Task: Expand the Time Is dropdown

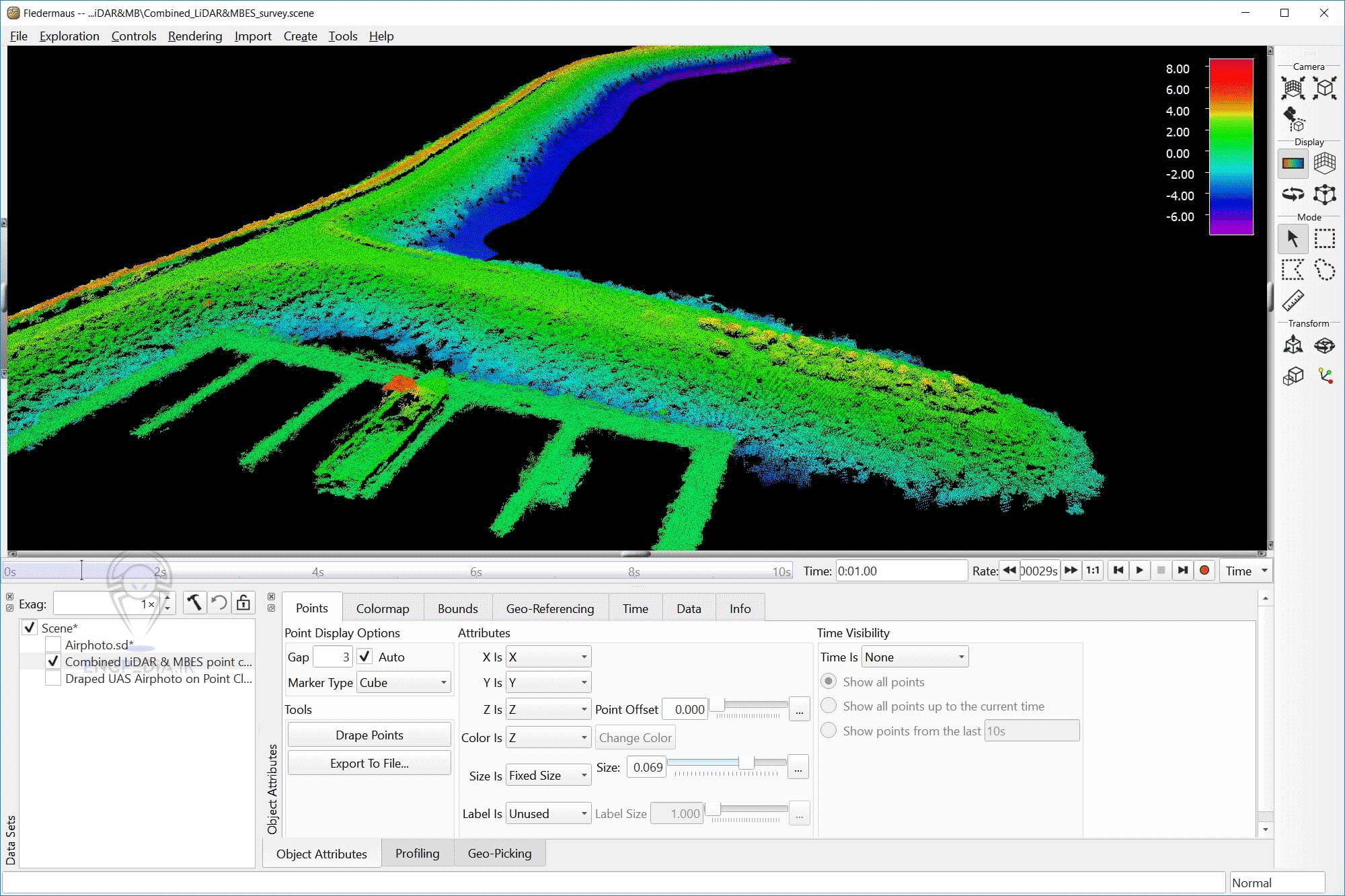Action: pos(915,657)
